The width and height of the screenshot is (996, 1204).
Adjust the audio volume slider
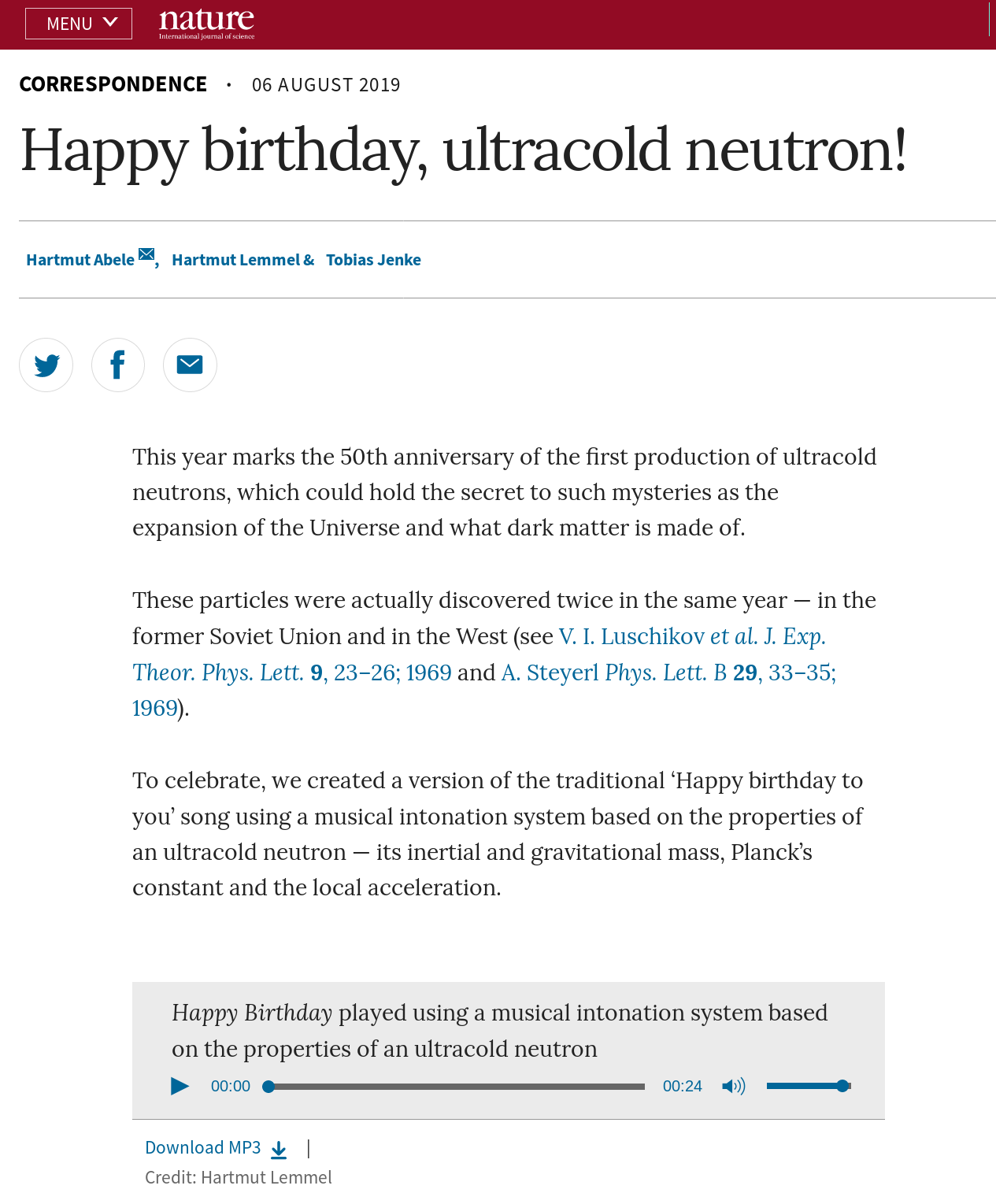[x=809, y=1087]
